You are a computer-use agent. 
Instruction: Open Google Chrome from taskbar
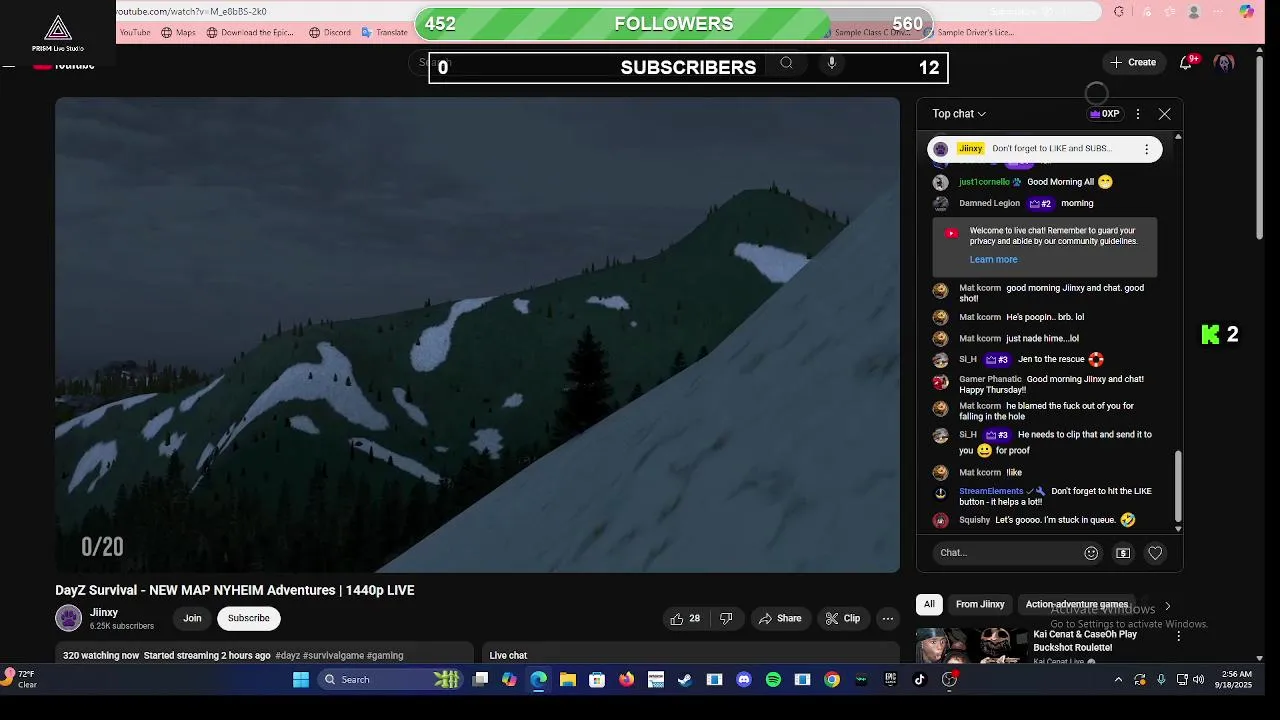coord(832,680)
